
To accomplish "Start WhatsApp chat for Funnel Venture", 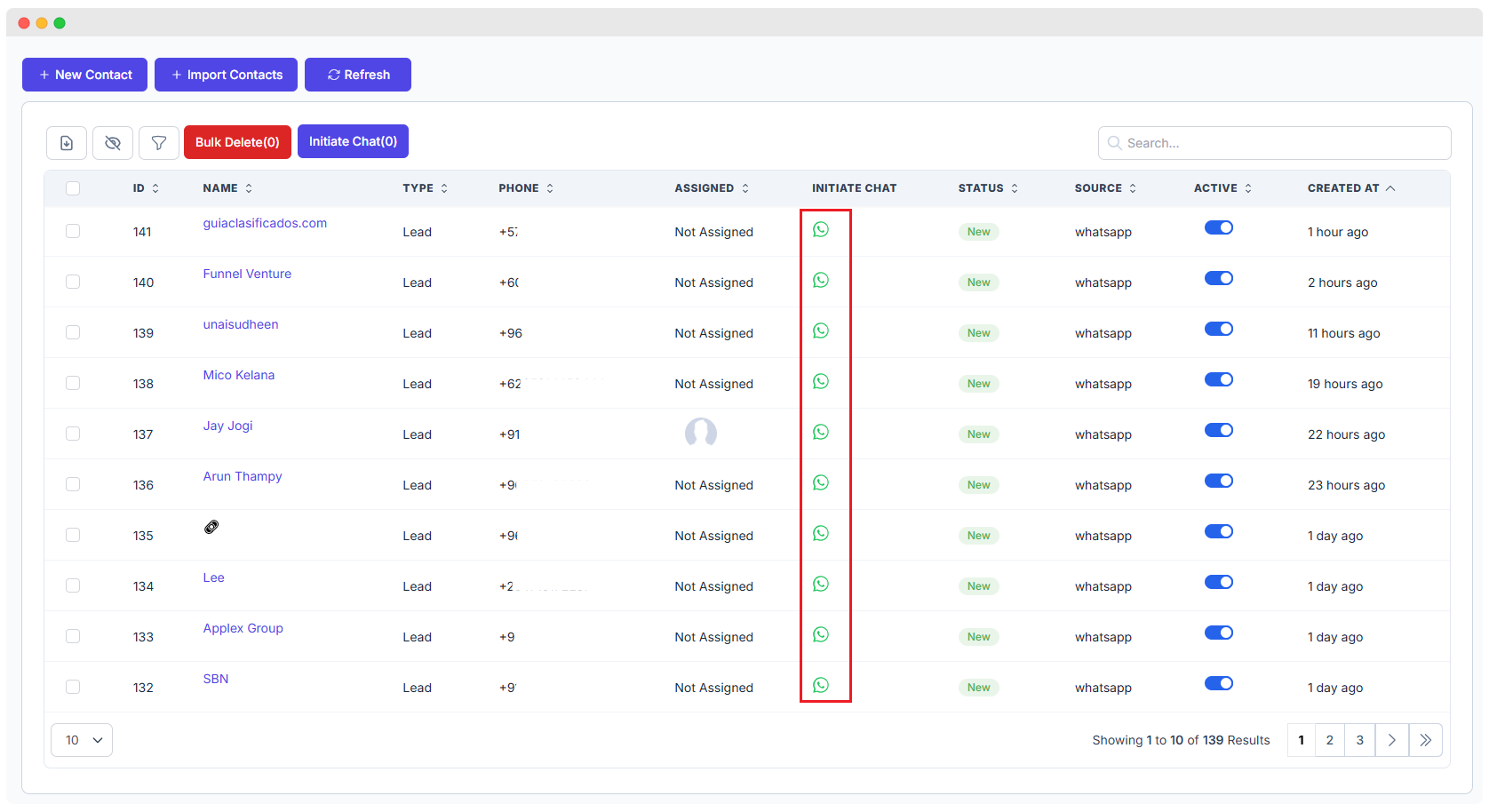I will (821, 280).
